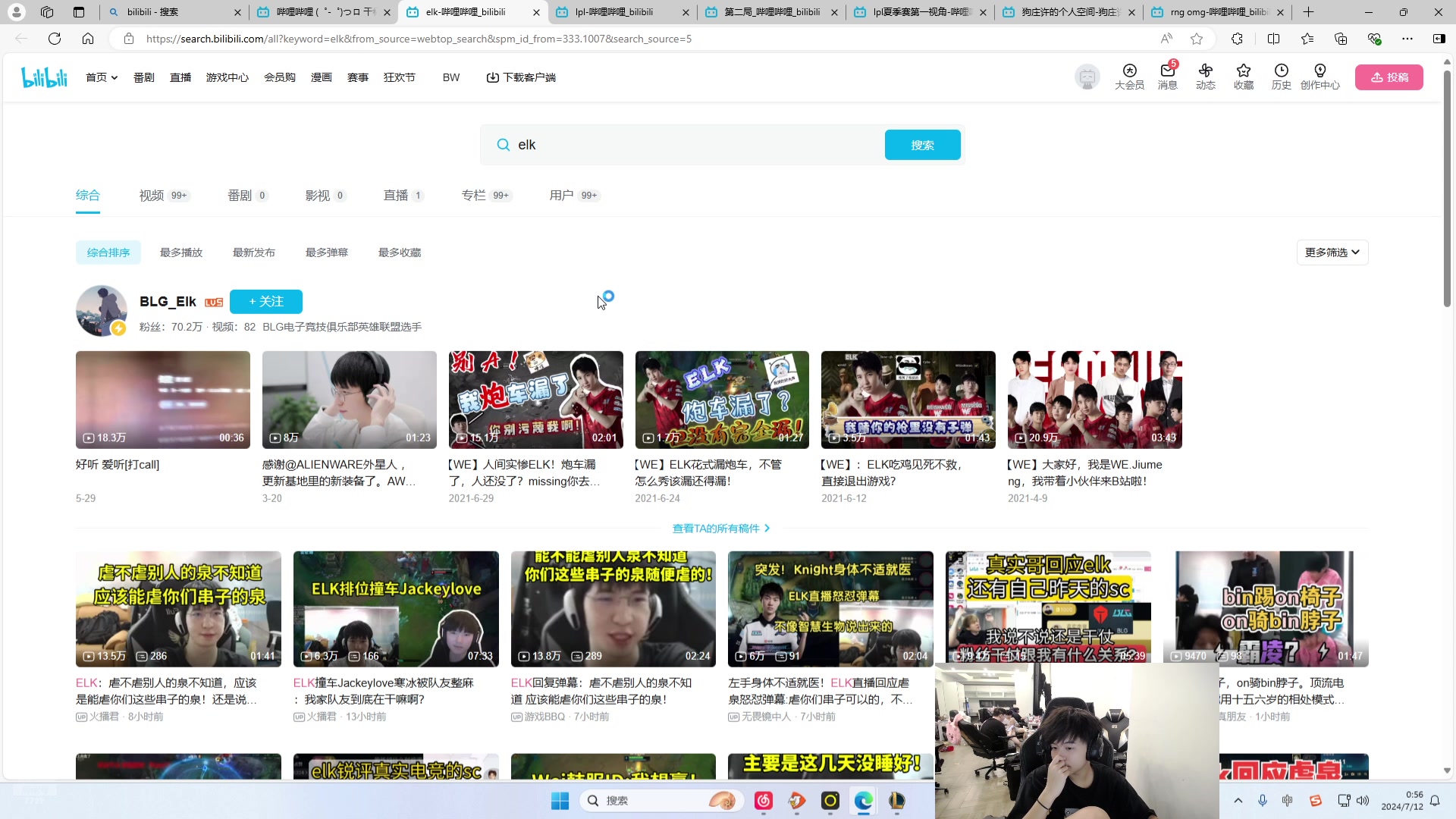Open the 更多筛选 filter dropdown
The image size is (1456, 819).
(x=1332, y=252)
